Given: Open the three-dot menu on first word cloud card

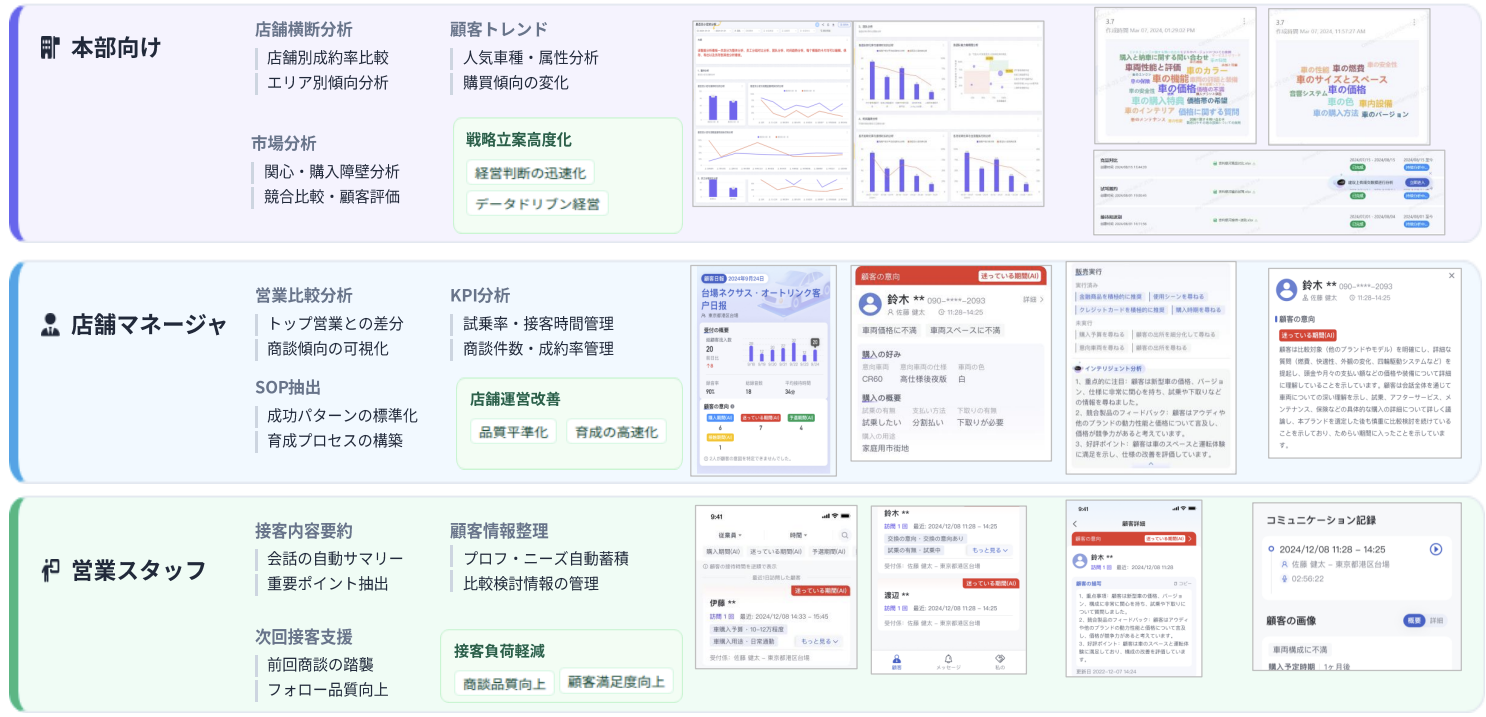Looking at the screenshot, I should tap(1244, 20).
